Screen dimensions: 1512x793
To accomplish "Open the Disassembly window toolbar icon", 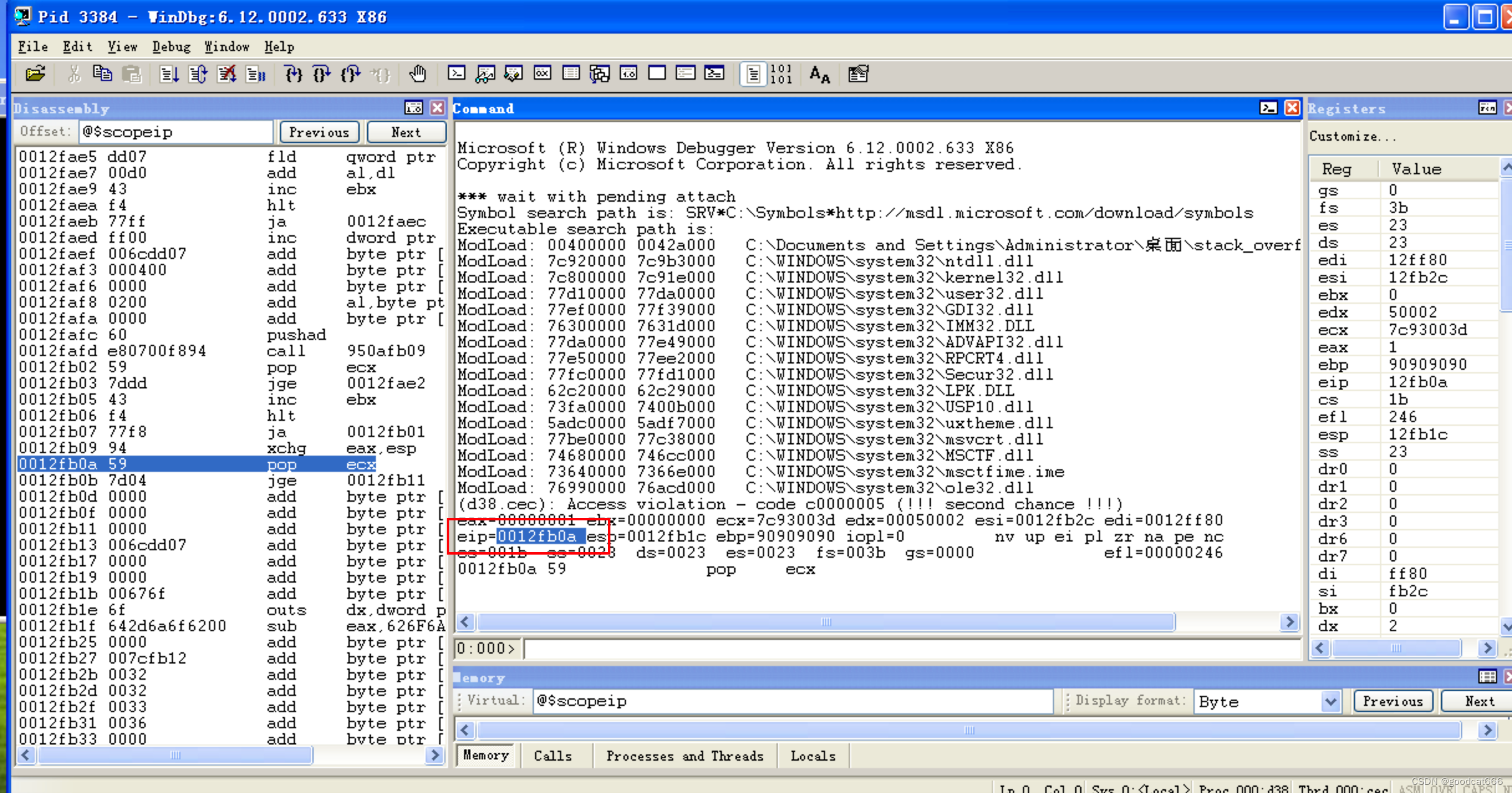I will [628, 74].
